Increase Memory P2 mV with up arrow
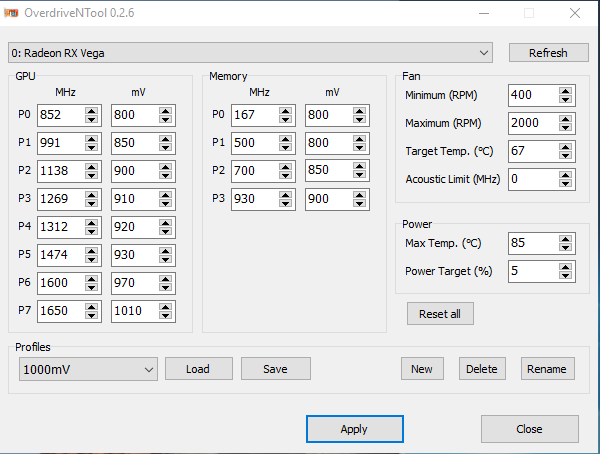The height and width of the screenshot is (454, 600). (359, 166)
